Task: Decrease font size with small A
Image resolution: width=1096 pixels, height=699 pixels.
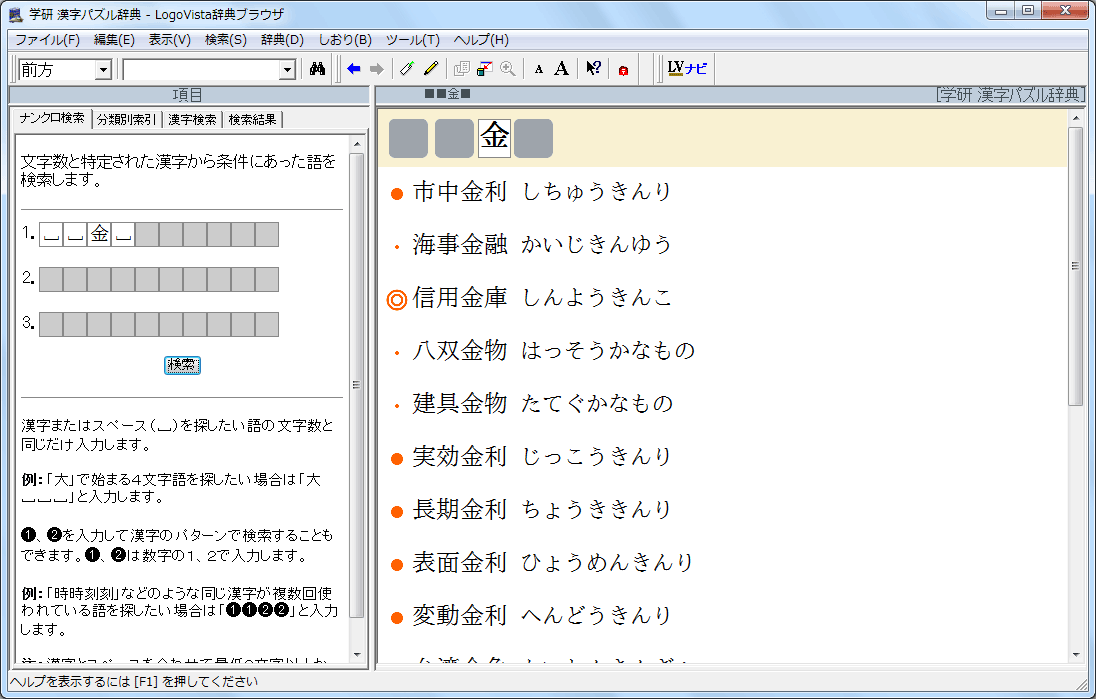Action: click(x=538, y=69)
